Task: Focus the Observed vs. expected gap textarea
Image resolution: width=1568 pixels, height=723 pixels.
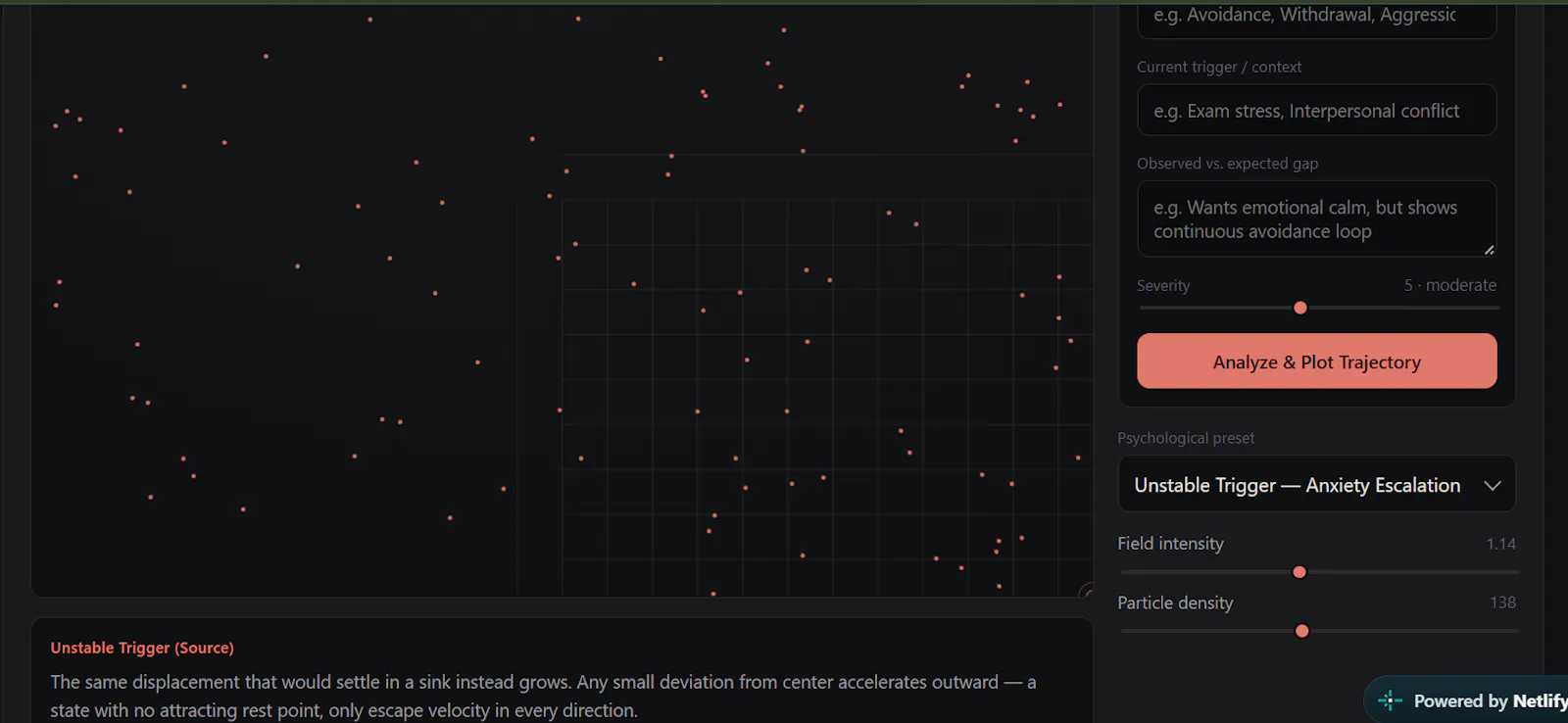Action: coord(1316,219)
